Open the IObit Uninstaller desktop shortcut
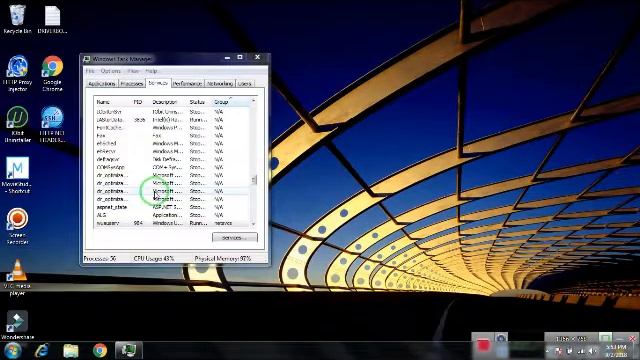This screenshot has height=360, width=640. pyautogui.click(x=17, y=124)
